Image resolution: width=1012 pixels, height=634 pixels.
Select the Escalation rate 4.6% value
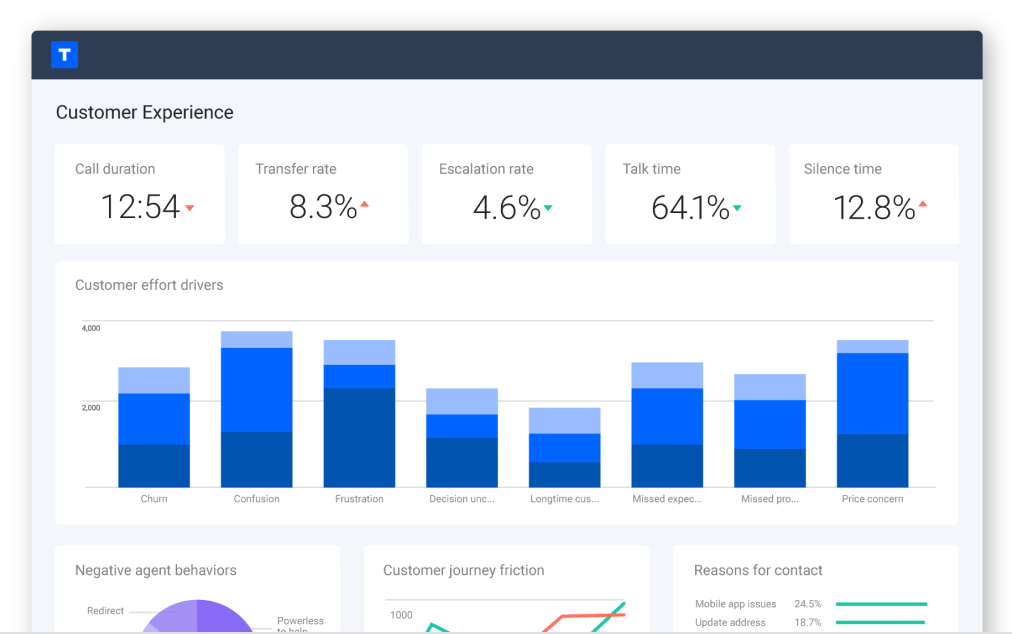(x=507, y=208)
